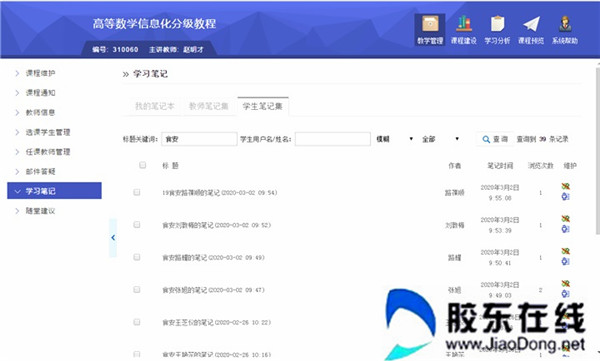Screen dimensions: 600x361
Task: Check the box for the 10:22 note
Action: 137,322
